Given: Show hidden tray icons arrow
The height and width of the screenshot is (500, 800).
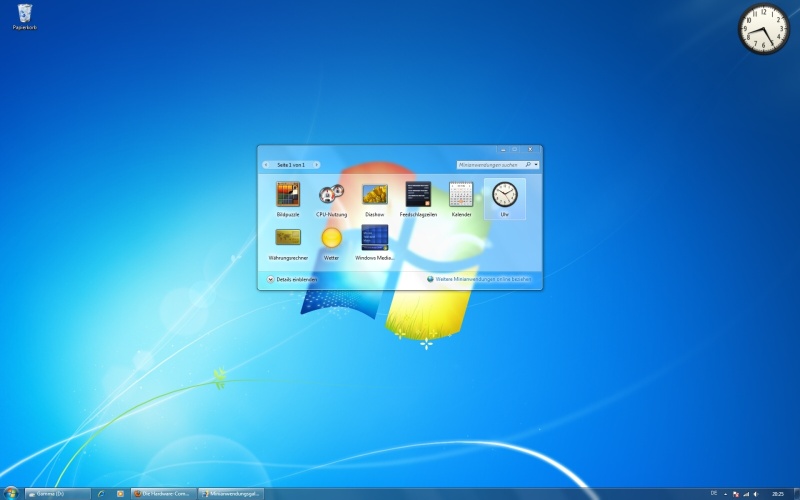Looking at the screenshot, I should point(725,494).
